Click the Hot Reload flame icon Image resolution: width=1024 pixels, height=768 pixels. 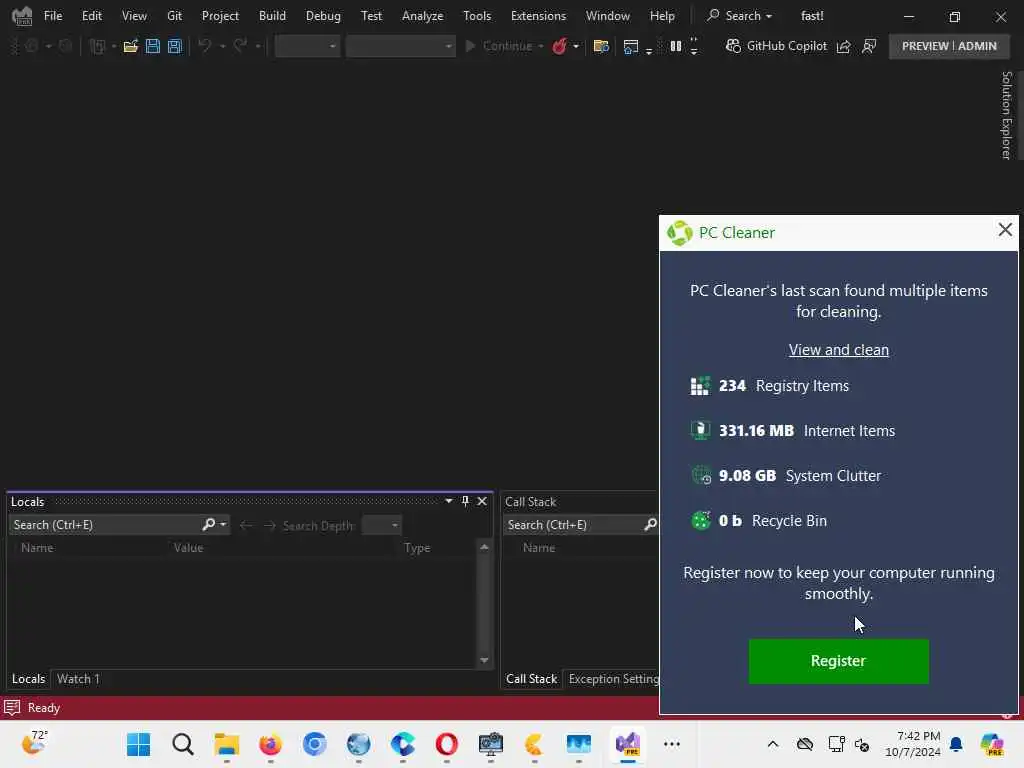(560, 46)
